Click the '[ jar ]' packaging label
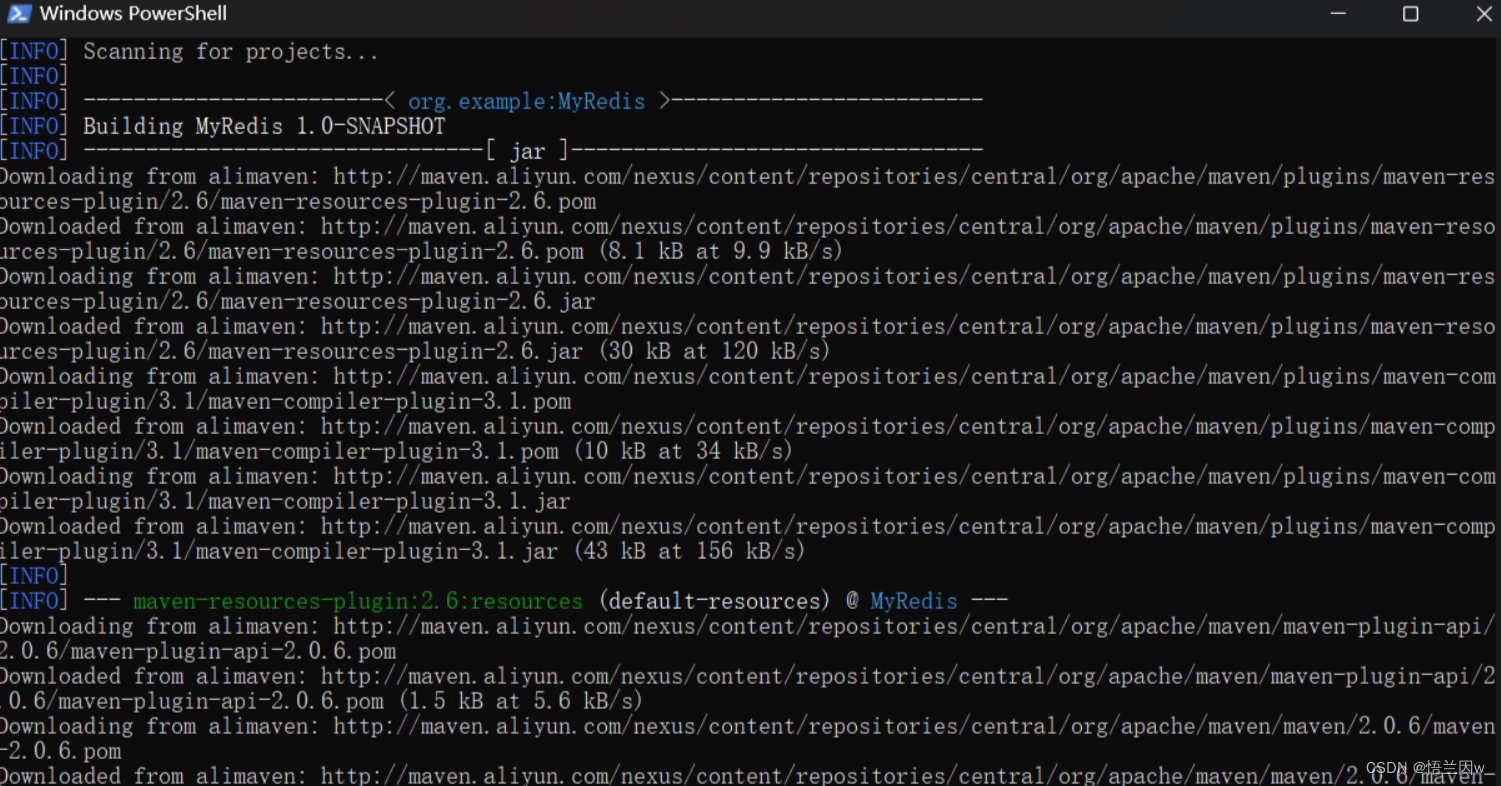This screenshot has width=1501, height=786. tap(527, 152)
